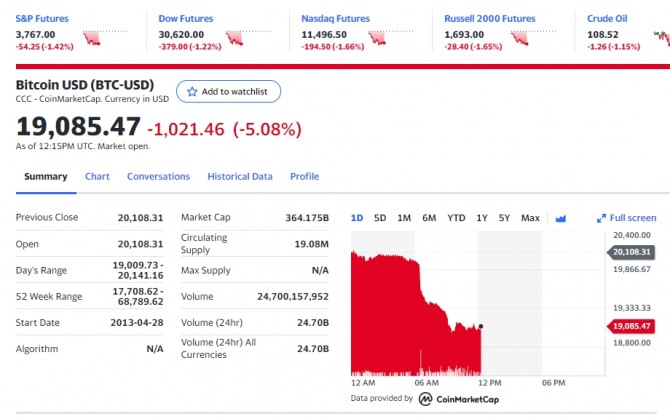Select the Max chart range
Image resolution: width=670 pixels, height=419 pixels.
coord(530,218)
